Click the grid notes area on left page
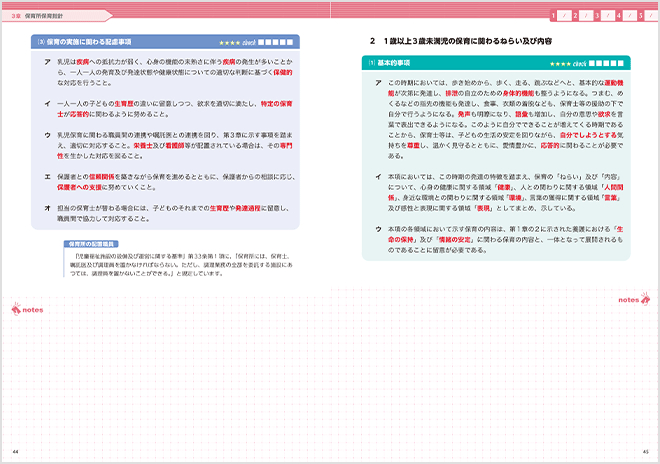The height and width of the screenshot is (464, 660). pos(166,381)
